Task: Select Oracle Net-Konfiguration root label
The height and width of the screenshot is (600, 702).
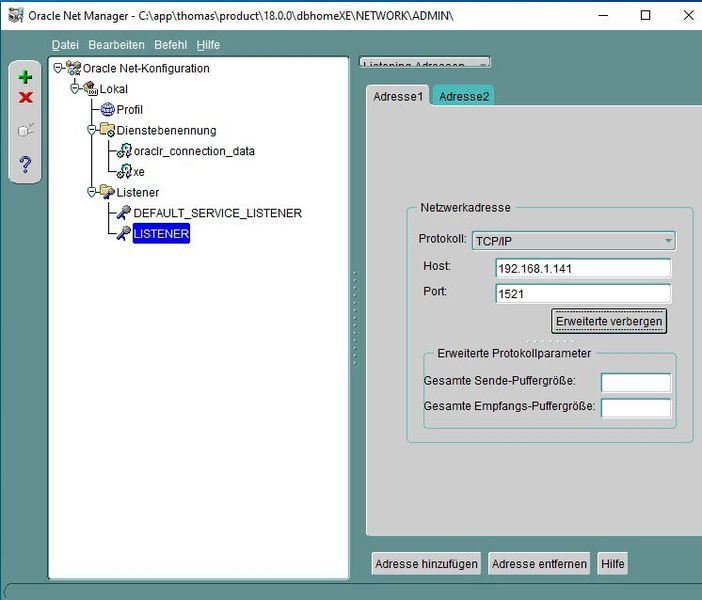Action: click(146, 68)
